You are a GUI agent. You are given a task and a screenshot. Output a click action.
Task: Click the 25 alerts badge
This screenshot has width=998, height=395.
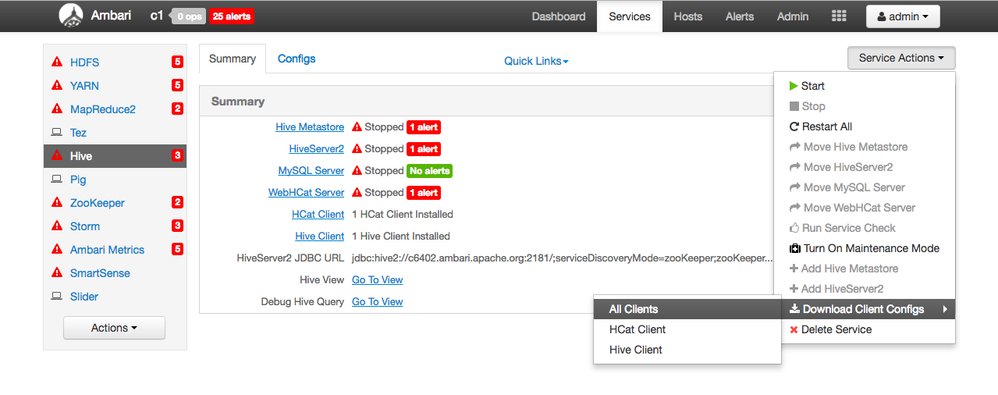coord(231,17)
